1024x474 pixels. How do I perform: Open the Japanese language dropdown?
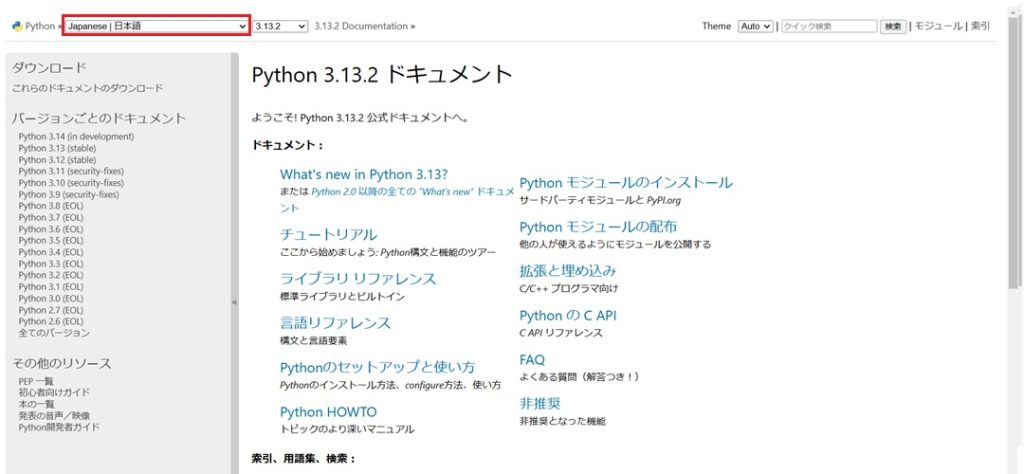pos(156,26)
